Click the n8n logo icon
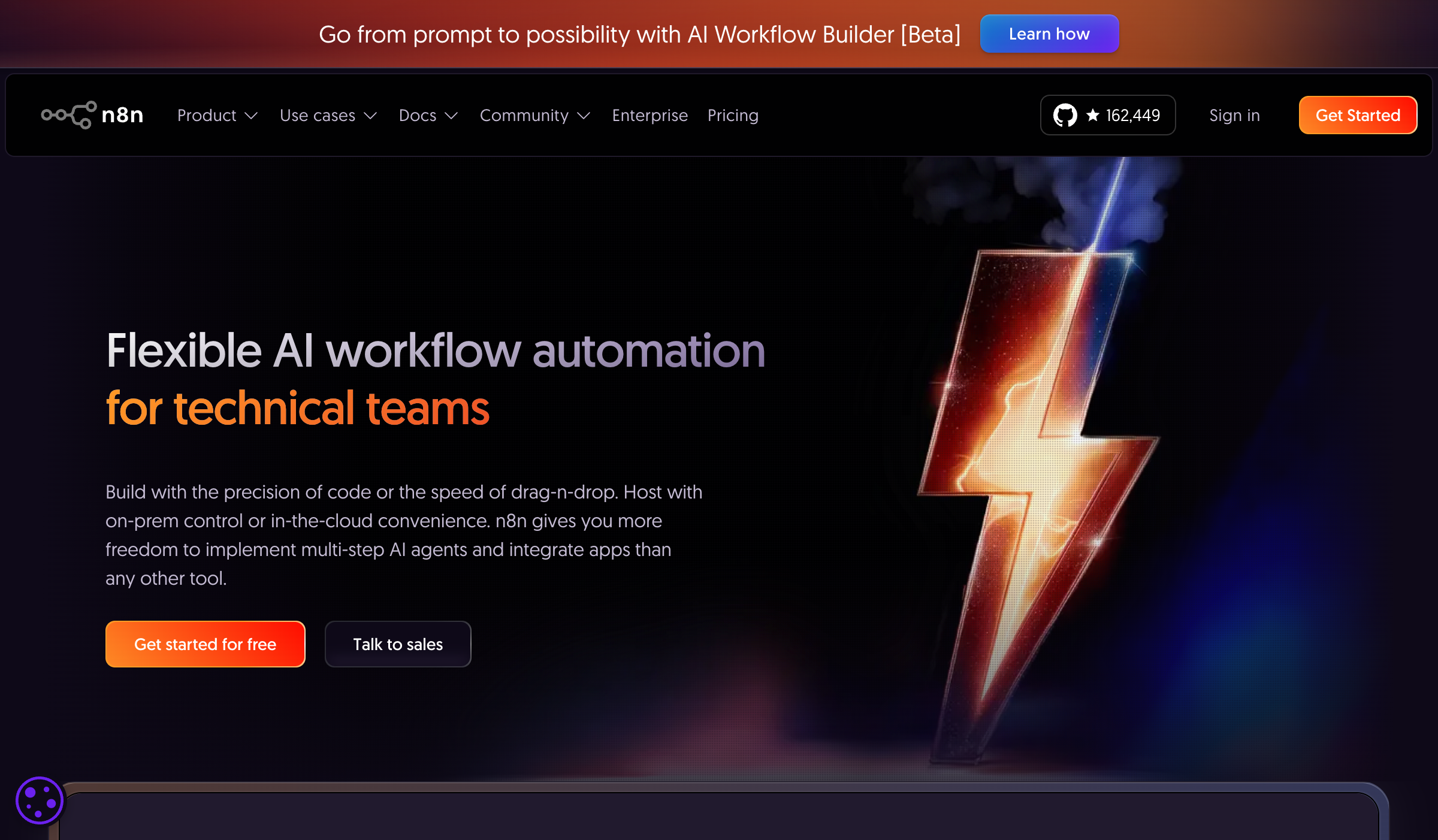Image resolution: width=1438 pixels, height=840 pixels. coord(69,114)
